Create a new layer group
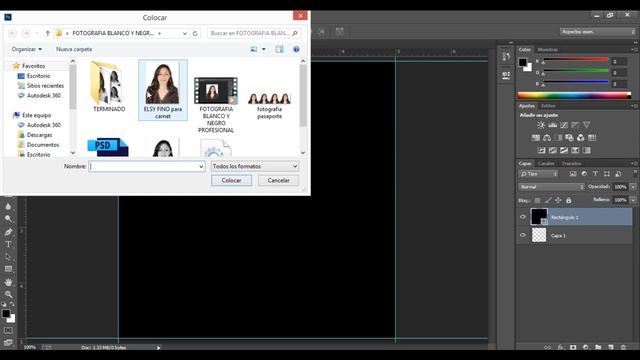This screenshot has height=360, width=640. (598, 347)
